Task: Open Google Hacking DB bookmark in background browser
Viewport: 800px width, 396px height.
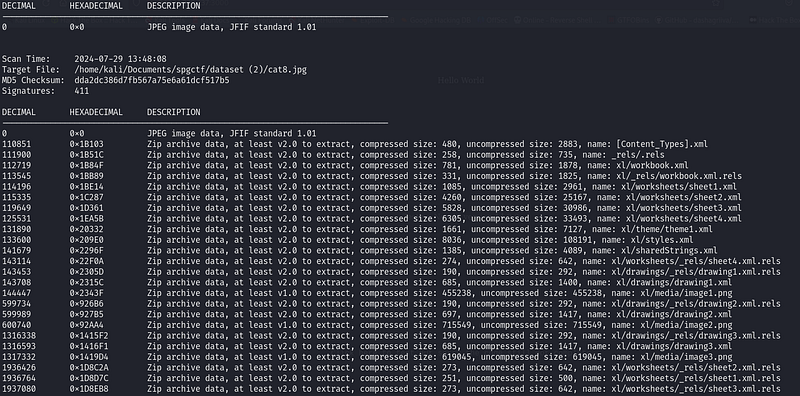Action: (437, 20)
